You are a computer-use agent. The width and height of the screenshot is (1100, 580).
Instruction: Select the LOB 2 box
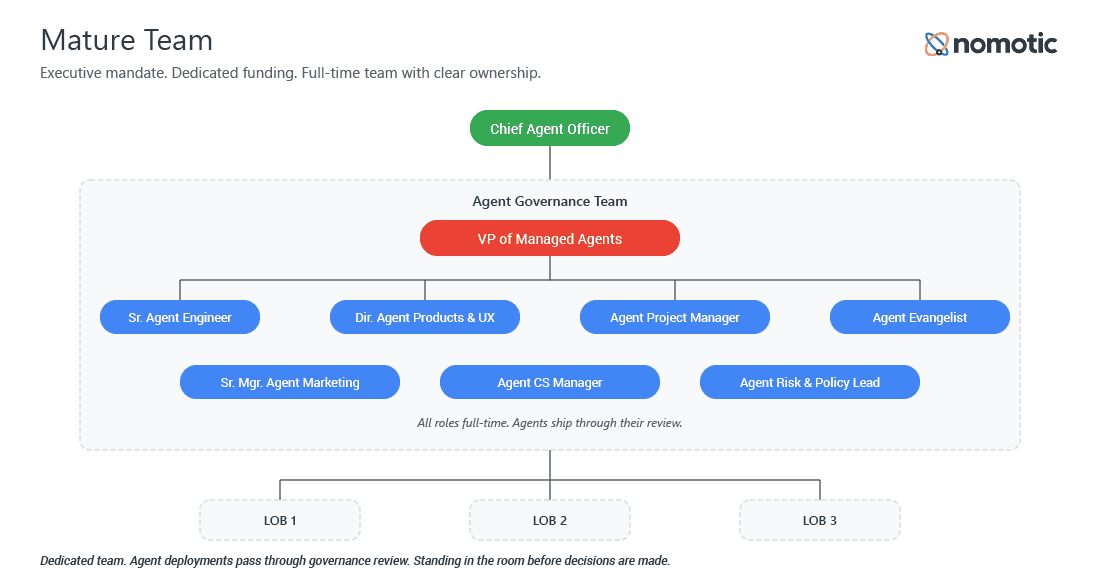(550, 520)
